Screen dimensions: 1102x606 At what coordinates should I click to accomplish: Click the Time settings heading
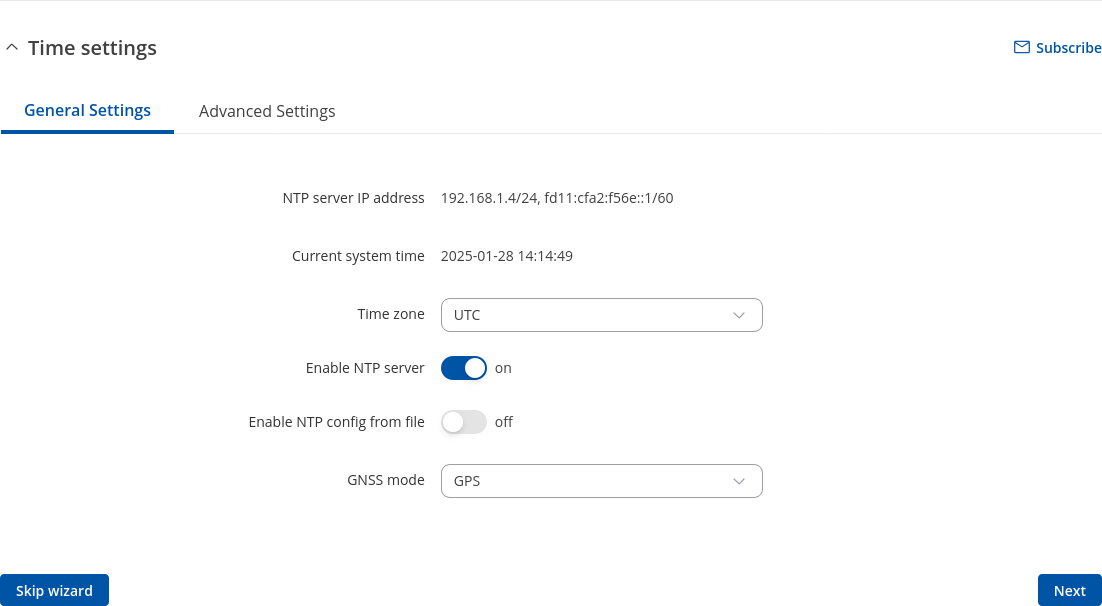[x=92, y=48]
